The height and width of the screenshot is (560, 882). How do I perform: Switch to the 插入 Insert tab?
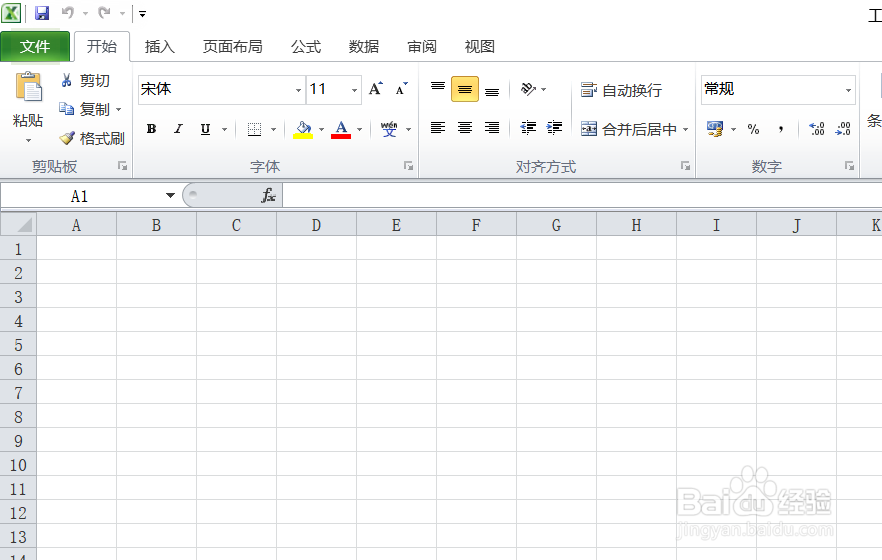pyautogui.click(x=160, y=46)
